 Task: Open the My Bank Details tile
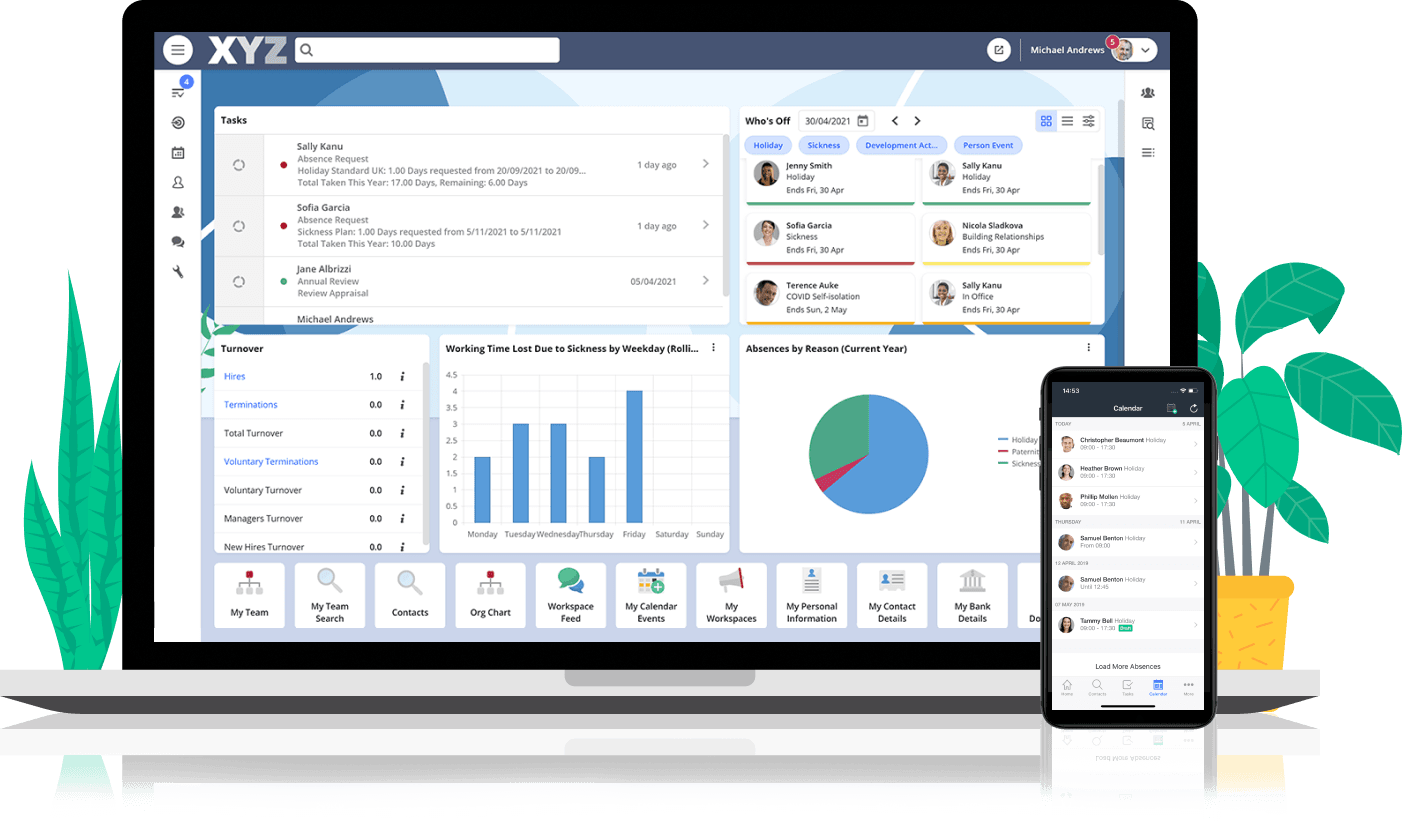[972, 596]
